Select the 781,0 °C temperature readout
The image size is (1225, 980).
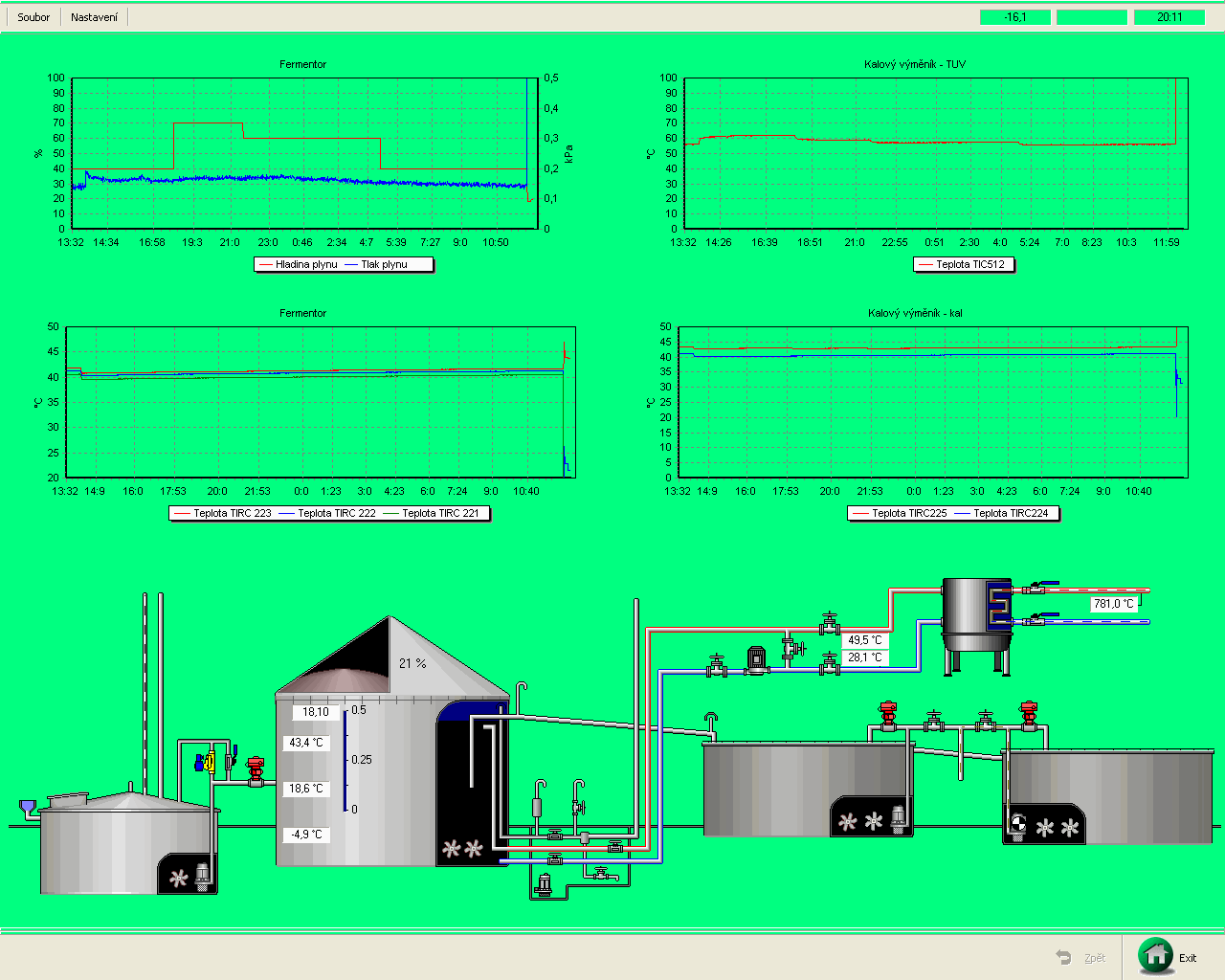tap(1113, 604)
